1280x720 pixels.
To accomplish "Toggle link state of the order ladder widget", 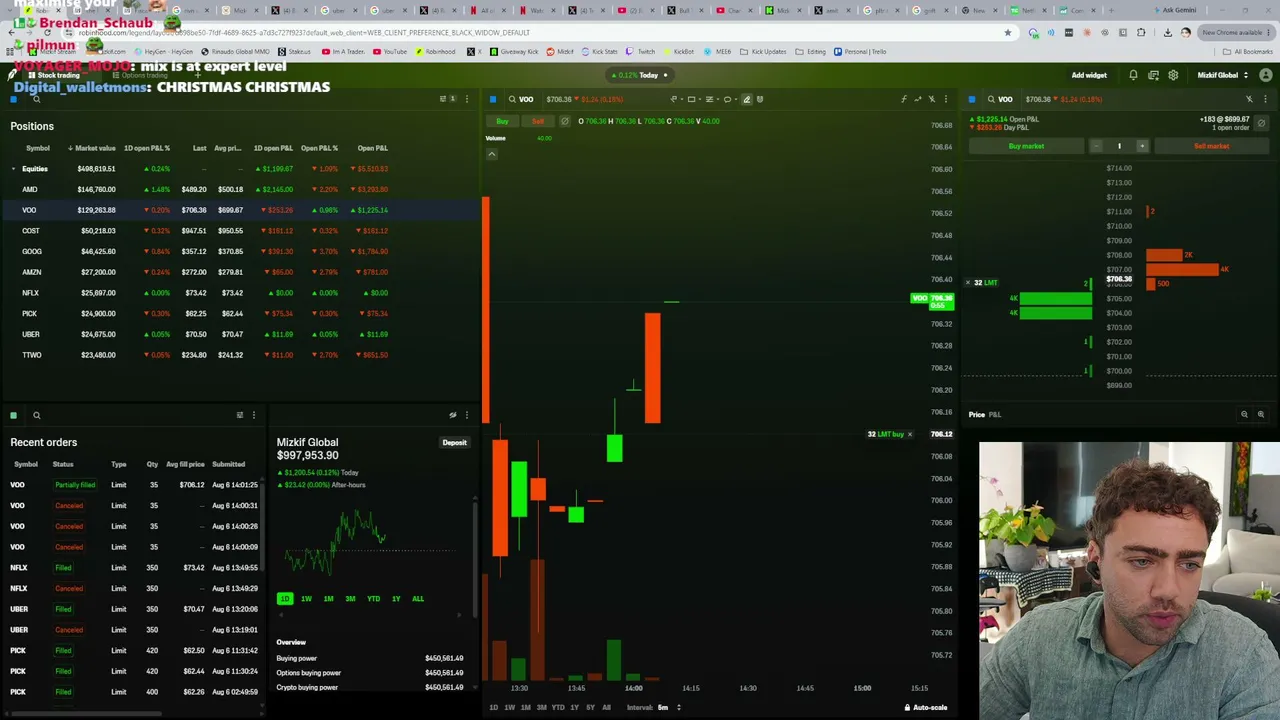I will (x=1249, y=99).
